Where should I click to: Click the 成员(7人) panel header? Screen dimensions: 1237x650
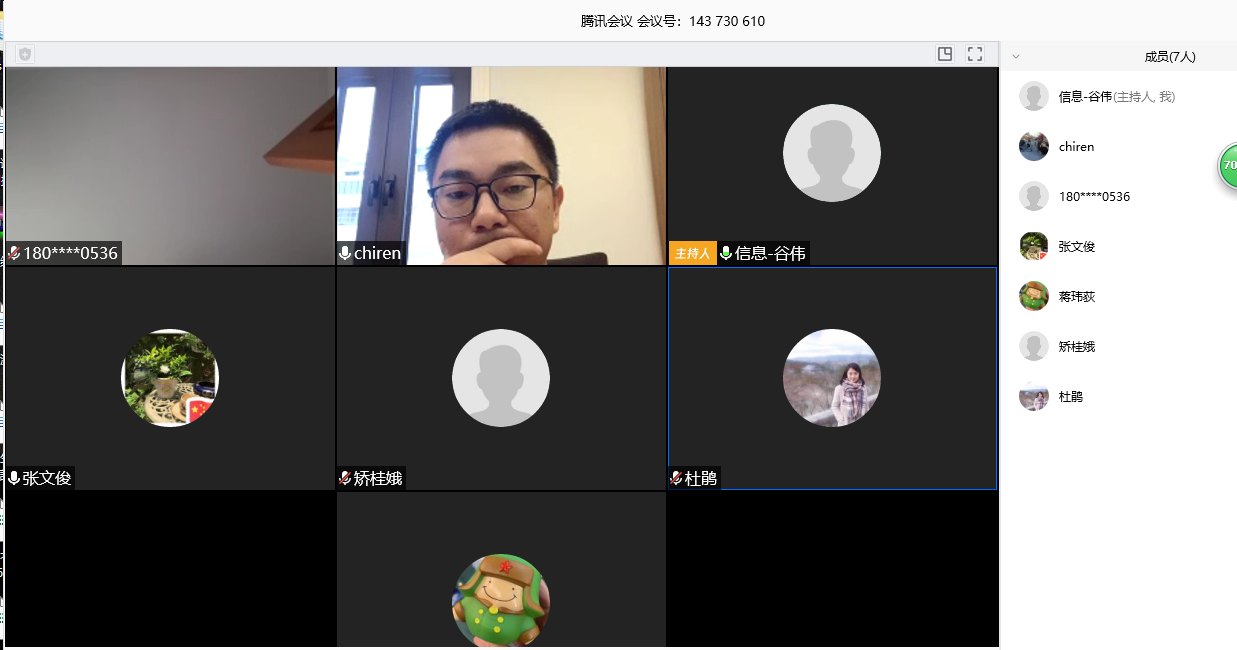click(1169, 57)
